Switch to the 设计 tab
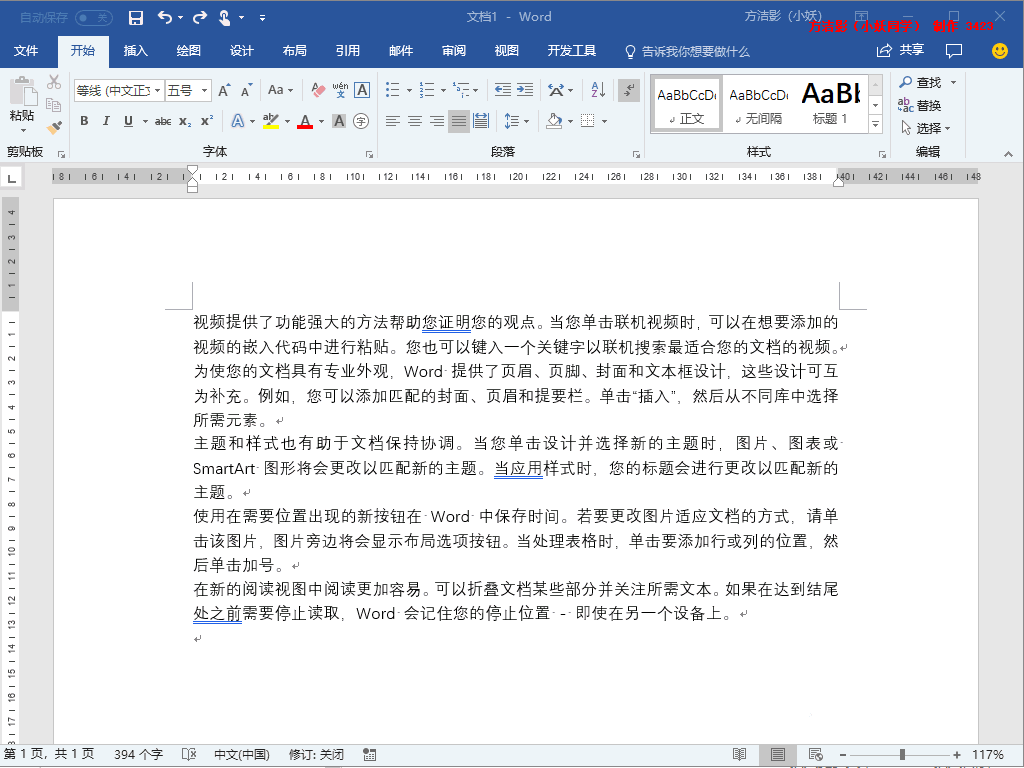This screenshot has height=768, width=1024. [x=242, y=51]
